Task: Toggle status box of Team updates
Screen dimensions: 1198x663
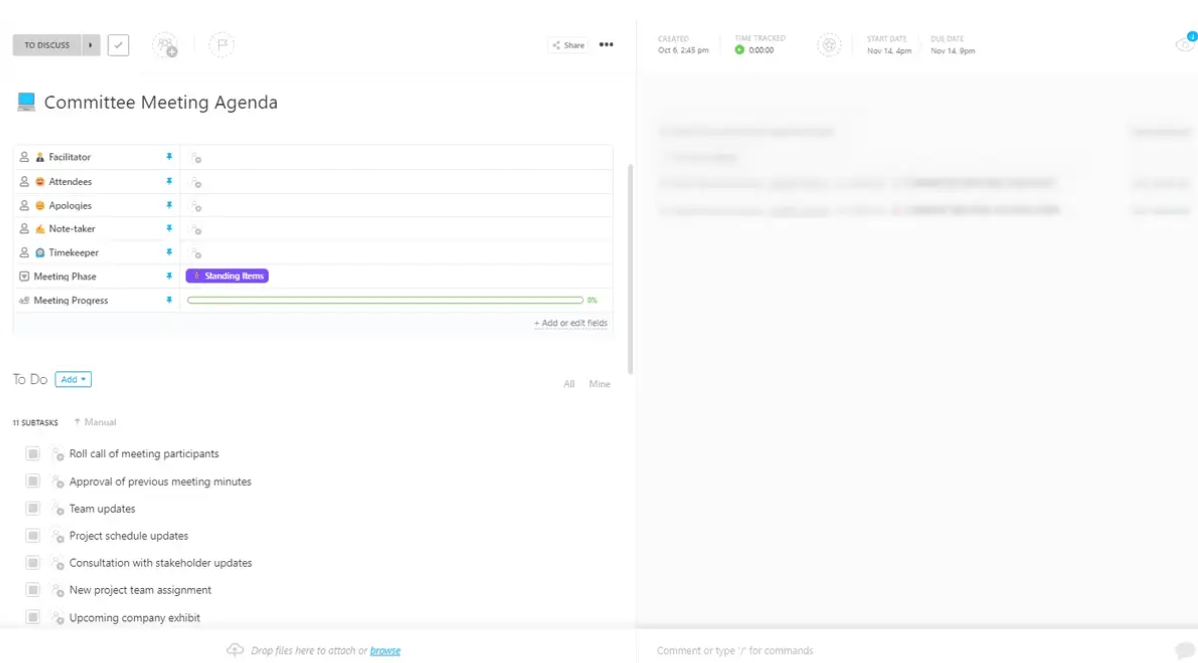Action: [x=33, y=509]
